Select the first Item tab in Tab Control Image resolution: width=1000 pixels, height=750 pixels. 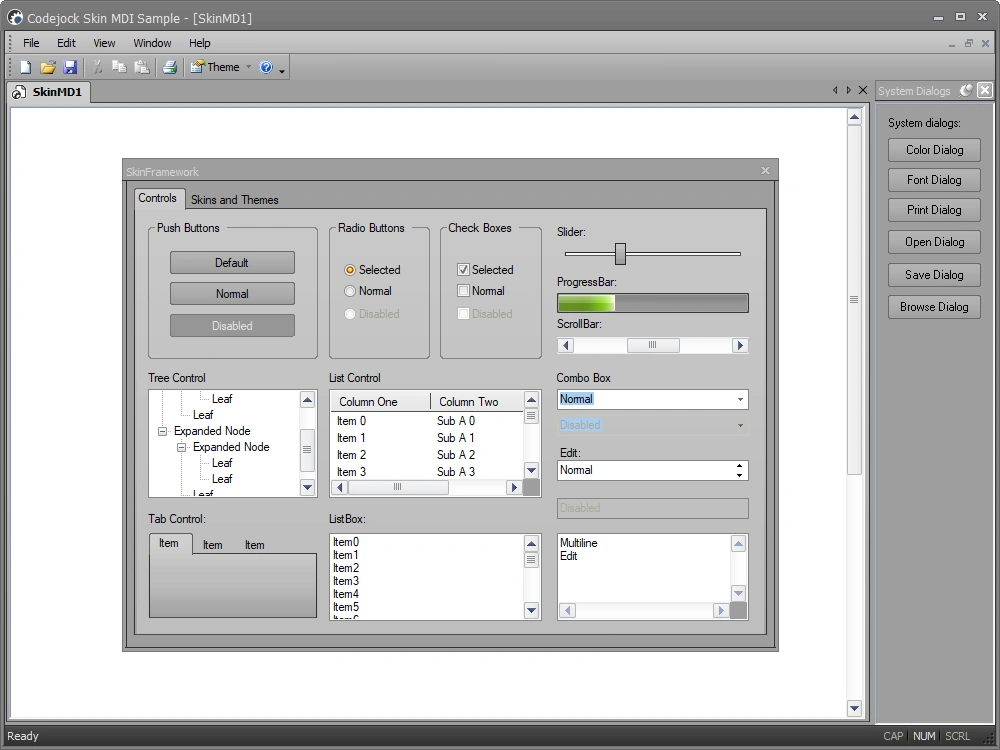169,543
